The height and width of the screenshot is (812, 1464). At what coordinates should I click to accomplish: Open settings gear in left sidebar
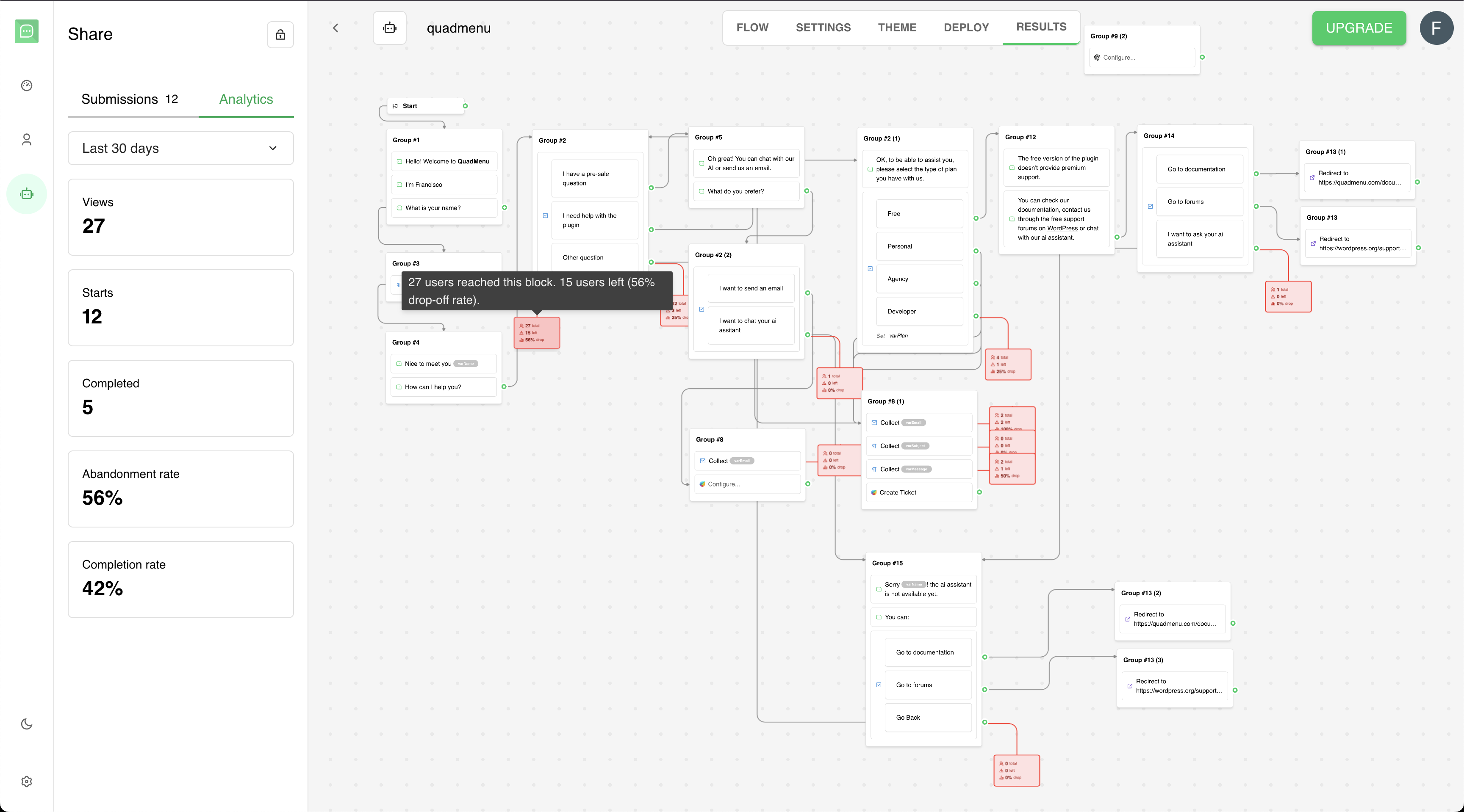(27, 782)
